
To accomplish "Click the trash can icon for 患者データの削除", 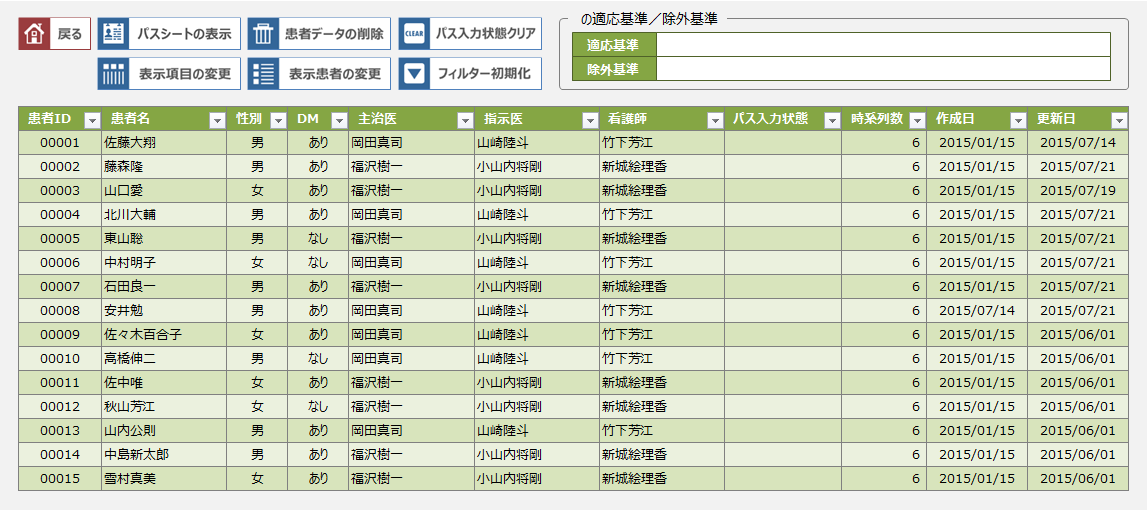I will point(264,34).
